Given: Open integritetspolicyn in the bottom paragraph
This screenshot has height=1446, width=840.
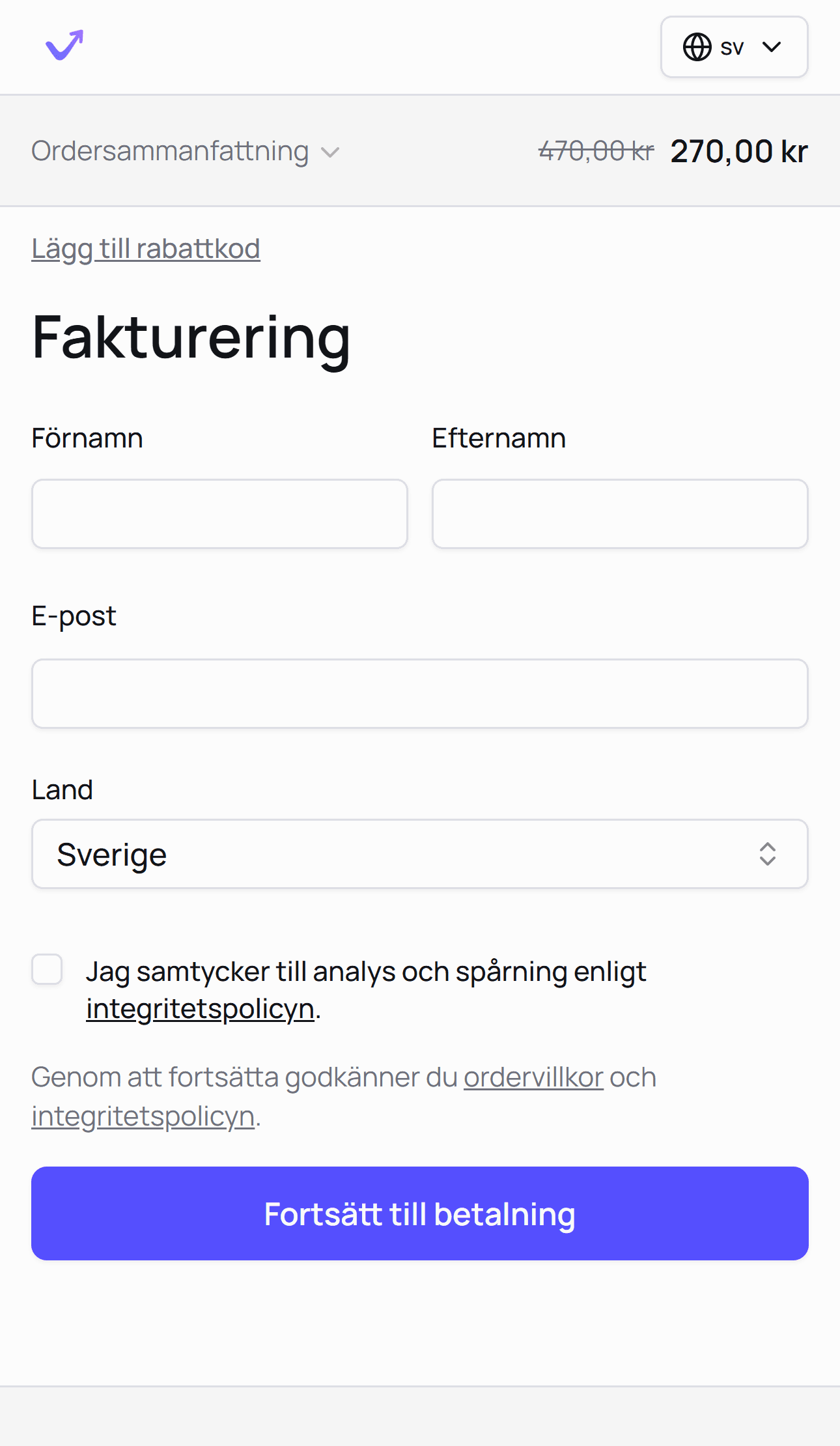Looking at the screenshot, I should tap(143, 1115).
